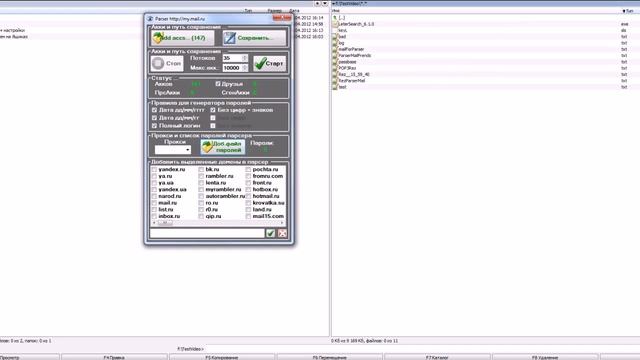The image size is (640, 360).
Task: Select the Rez__15_59_40 file icon
Action: (335, 74)
